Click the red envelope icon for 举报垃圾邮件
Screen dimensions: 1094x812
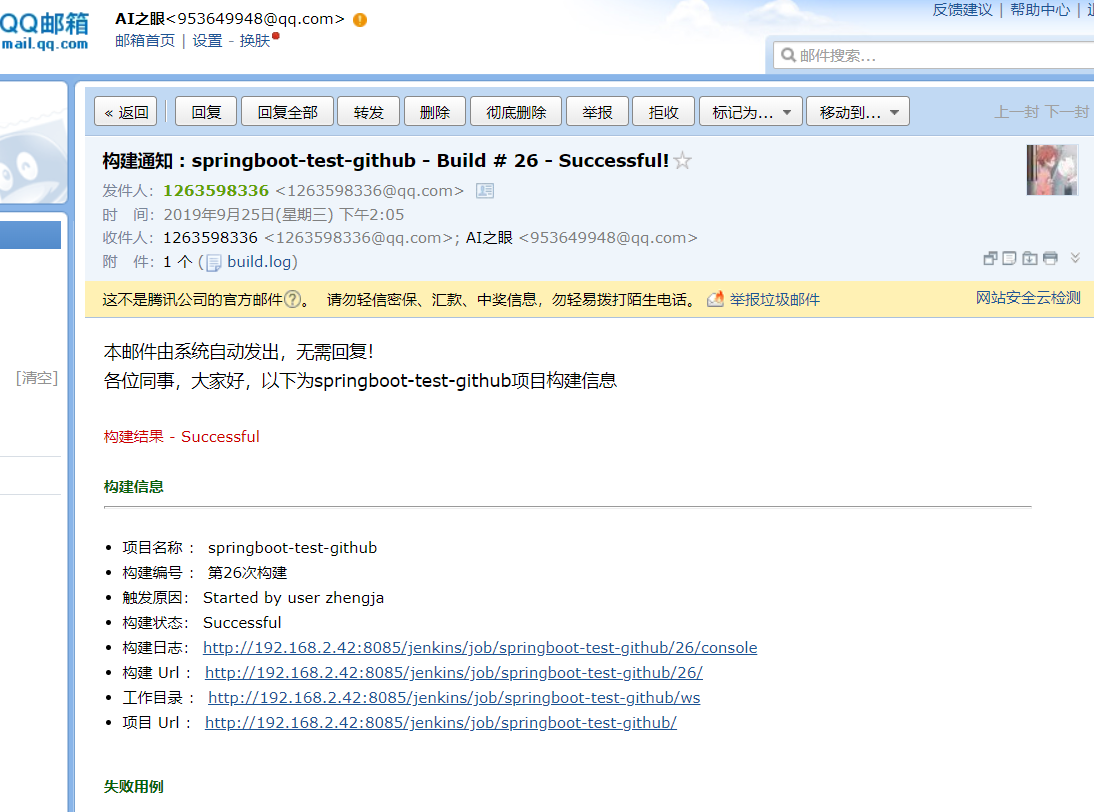[x=715, y=298]
